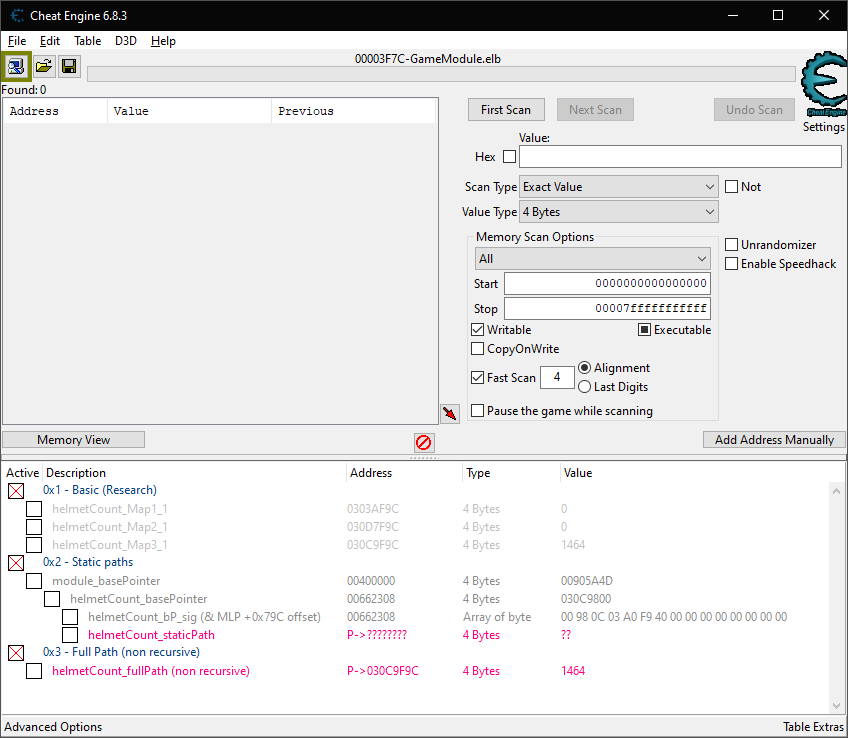This screenshot has width=848, height=738.
Task: Uncheck the Fast Scan checkbox
Action: 478,377
